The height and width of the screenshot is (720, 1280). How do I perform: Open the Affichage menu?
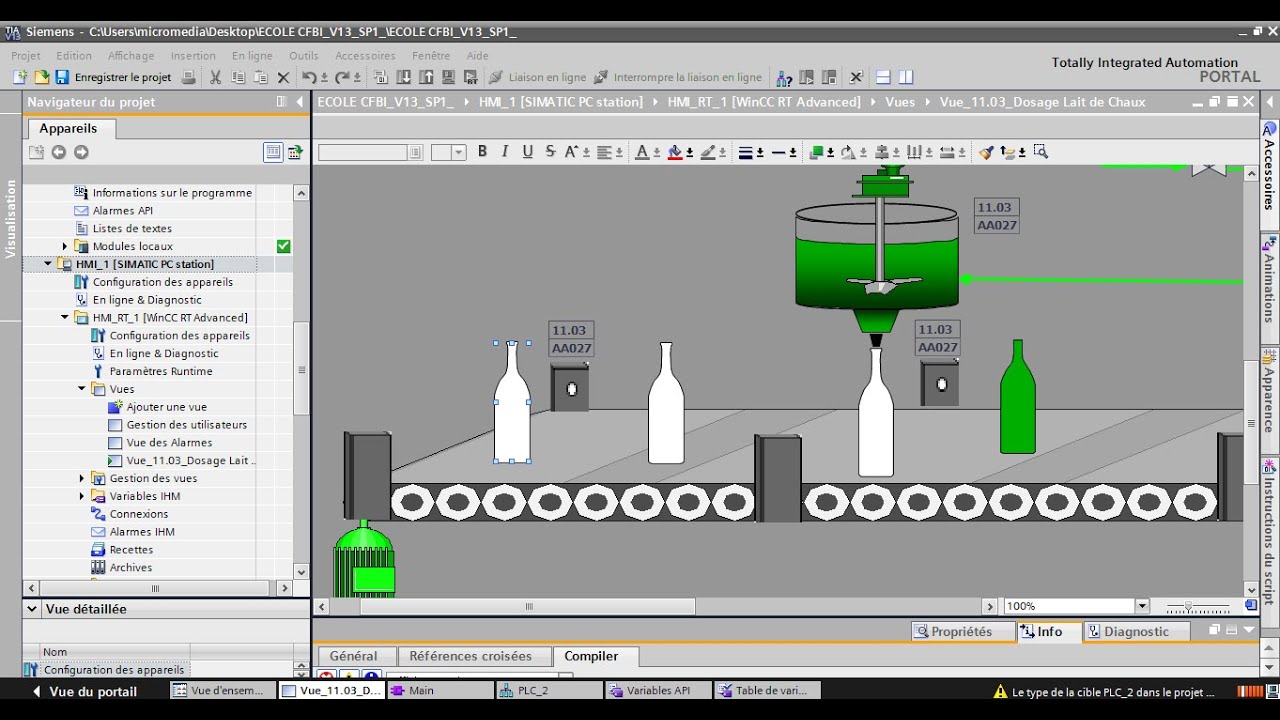pos(131,56)
